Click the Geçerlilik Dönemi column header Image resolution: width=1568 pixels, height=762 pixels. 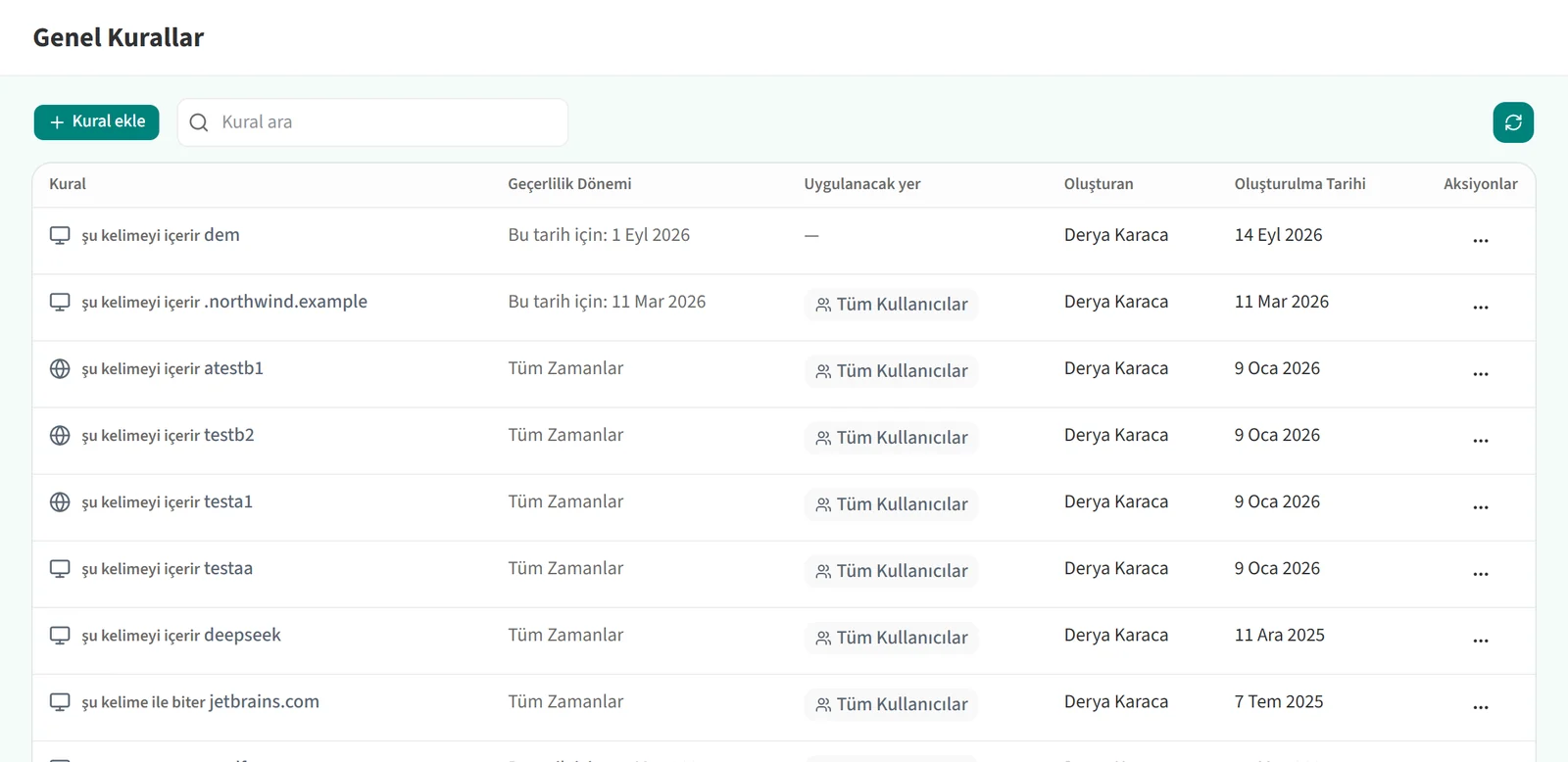click(x=569, y=184)
